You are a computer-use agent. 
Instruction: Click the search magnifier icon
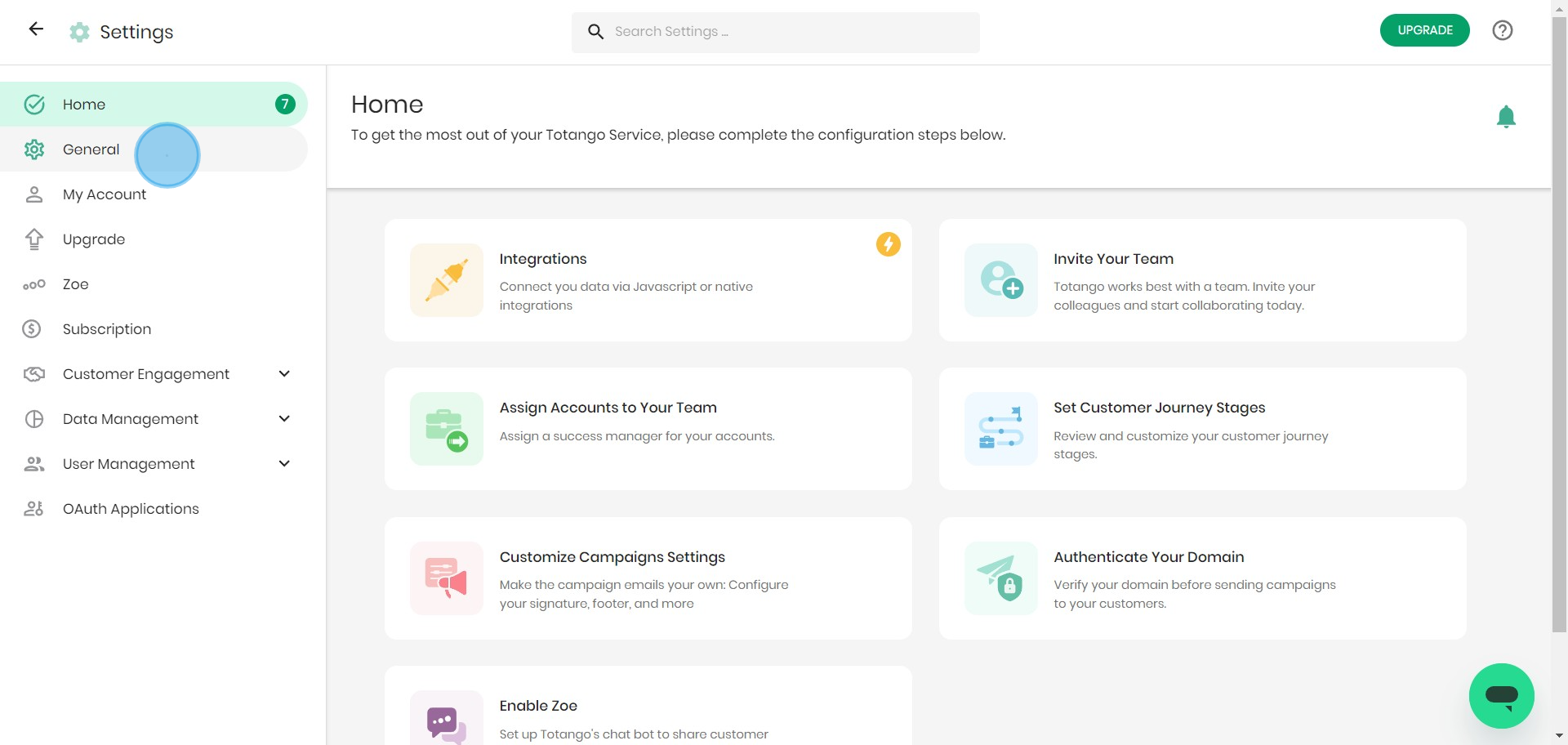(x=596, y=32)
